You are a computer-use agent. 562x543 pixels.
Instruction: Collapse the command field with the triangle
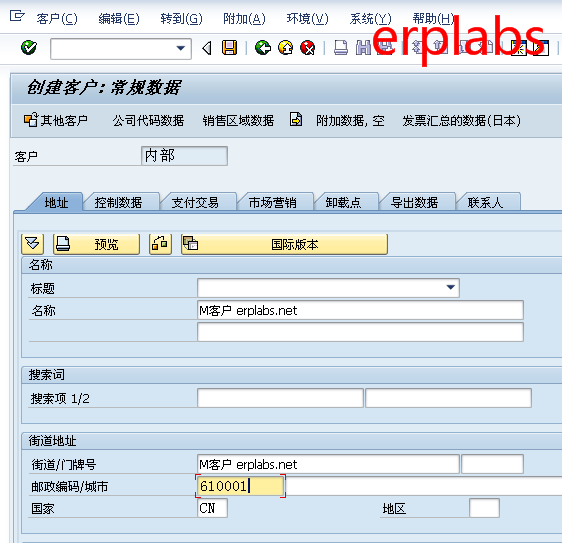click(x=207, y=48)
